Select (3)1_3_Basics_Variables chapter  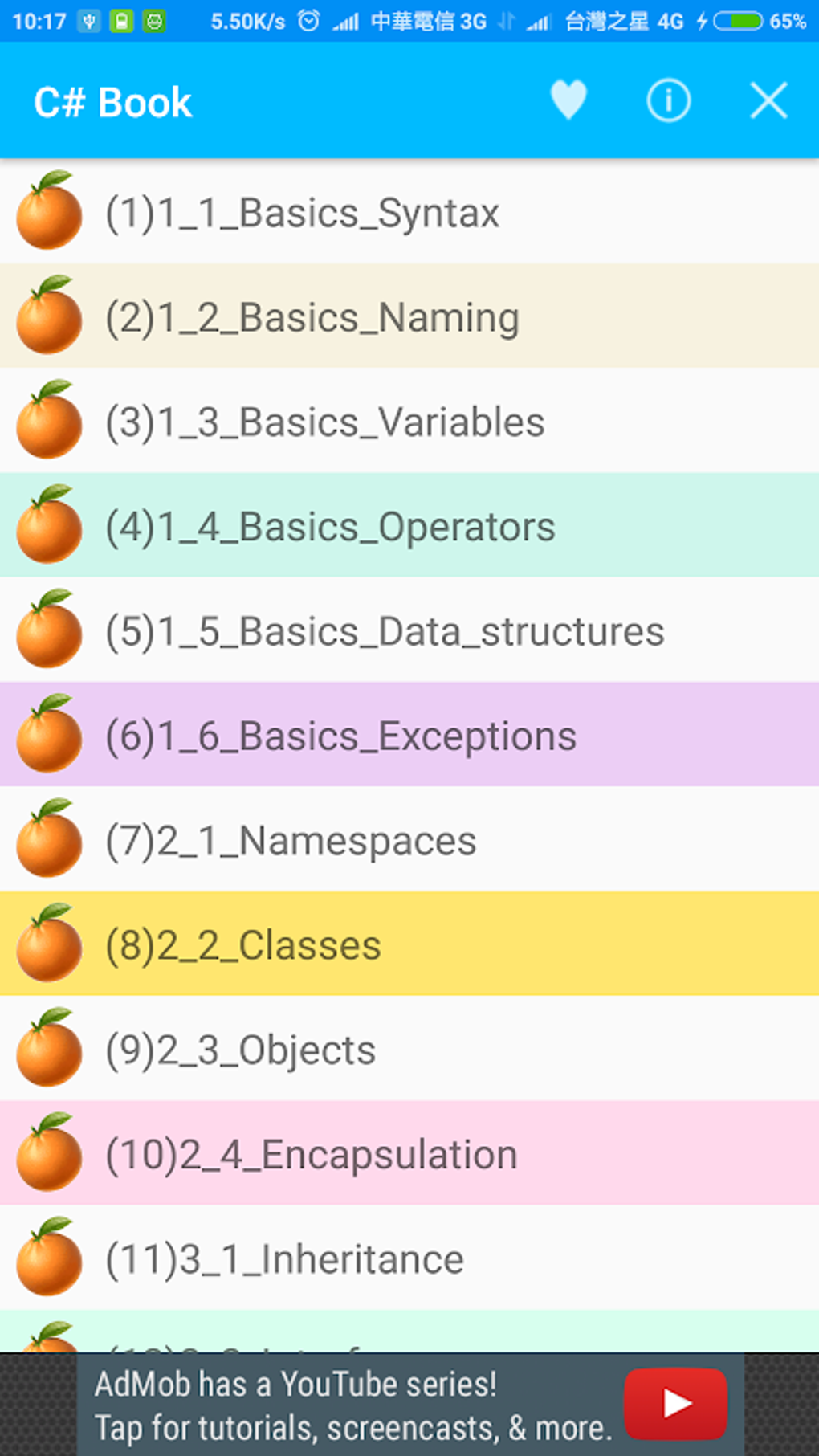pyautogui.click(x=325, y=422)
